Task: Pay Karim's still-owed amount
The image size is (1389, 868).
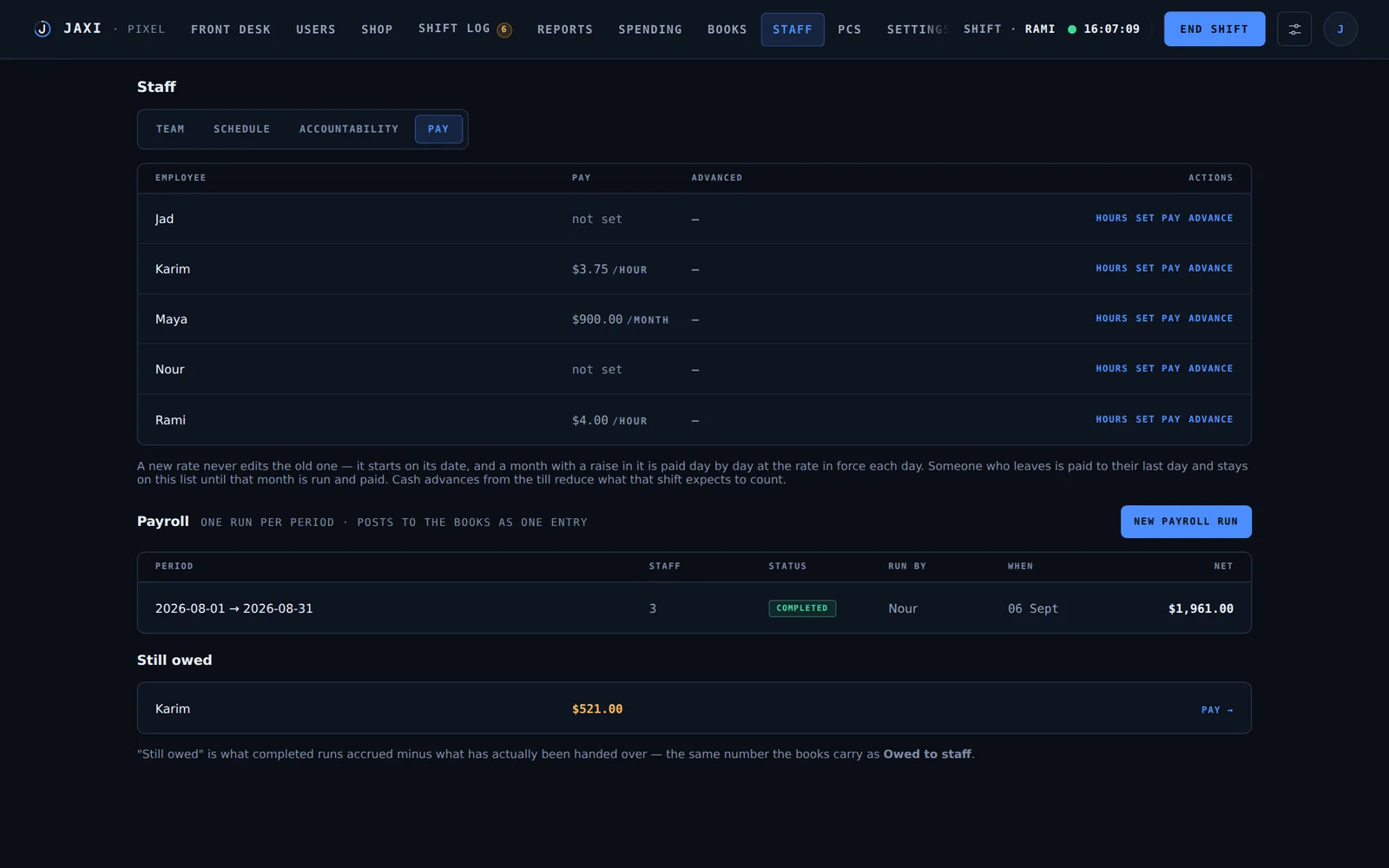Action: pos(1217,709)
